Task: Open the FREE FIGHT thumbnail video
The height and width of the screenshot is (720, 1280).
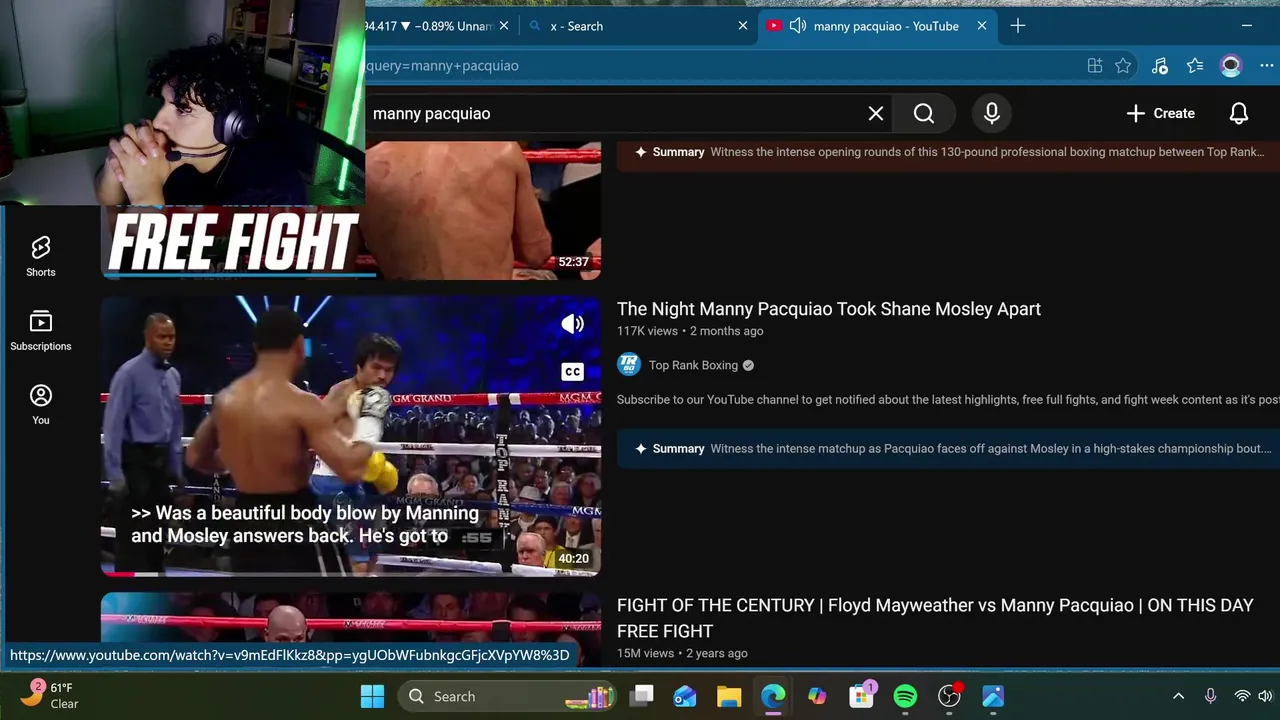Action: (351, 210)
